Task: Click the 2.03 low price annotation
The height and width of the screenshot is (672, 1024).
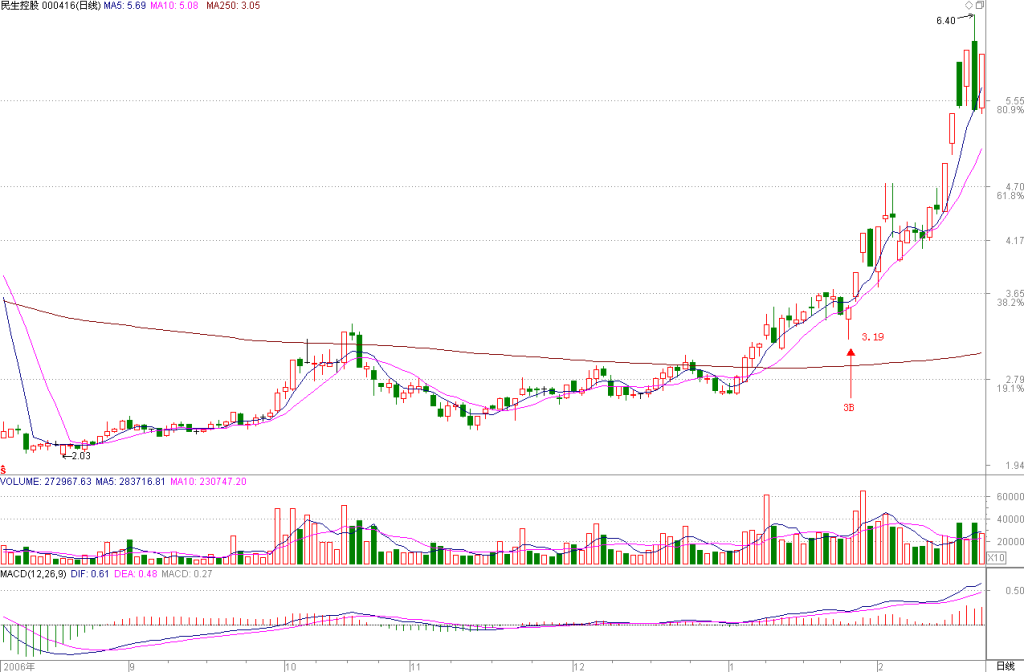Action: click(x=81, y=456)
